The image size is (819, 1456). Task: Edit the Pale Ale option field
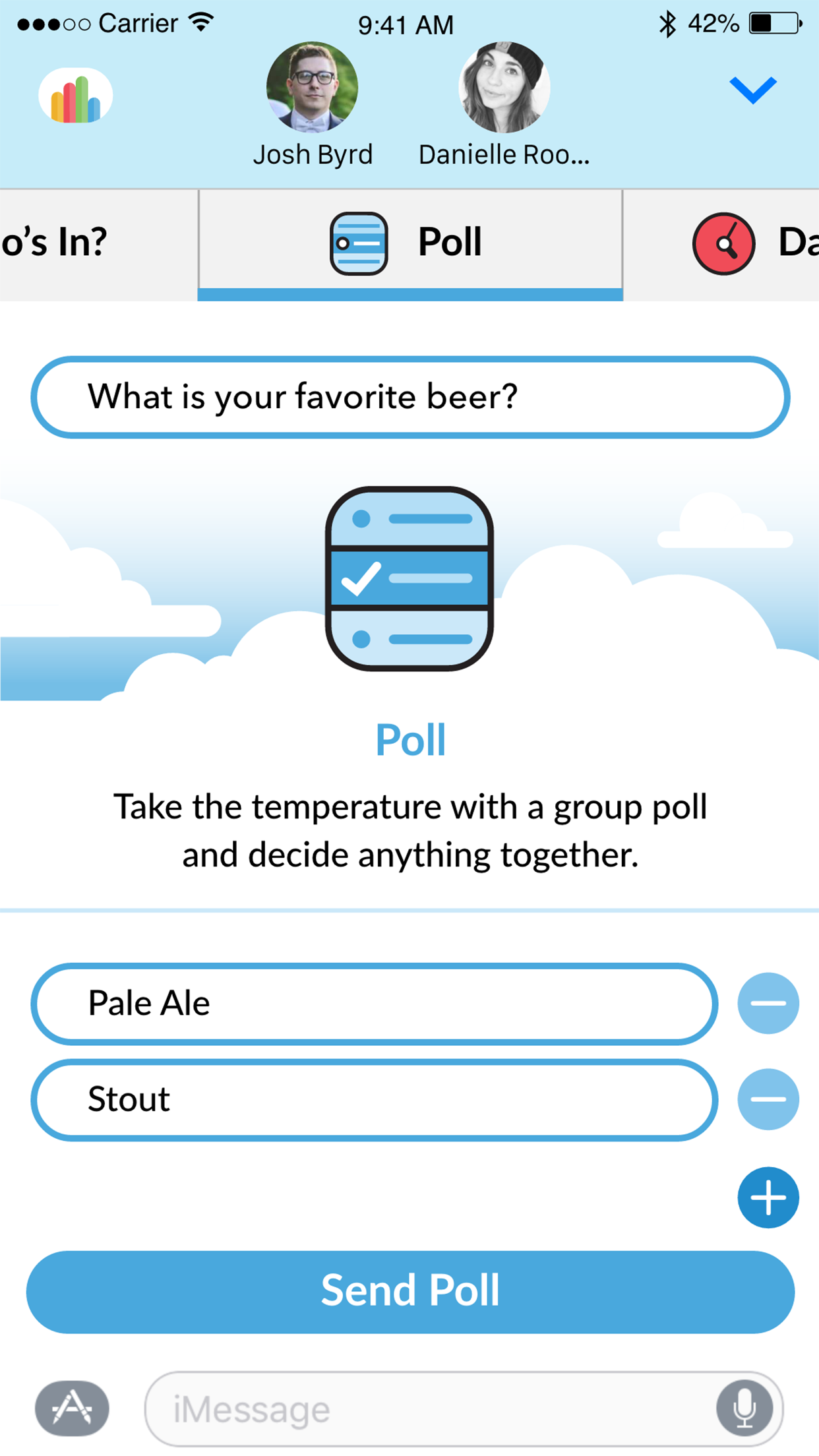coord(374,1004)
